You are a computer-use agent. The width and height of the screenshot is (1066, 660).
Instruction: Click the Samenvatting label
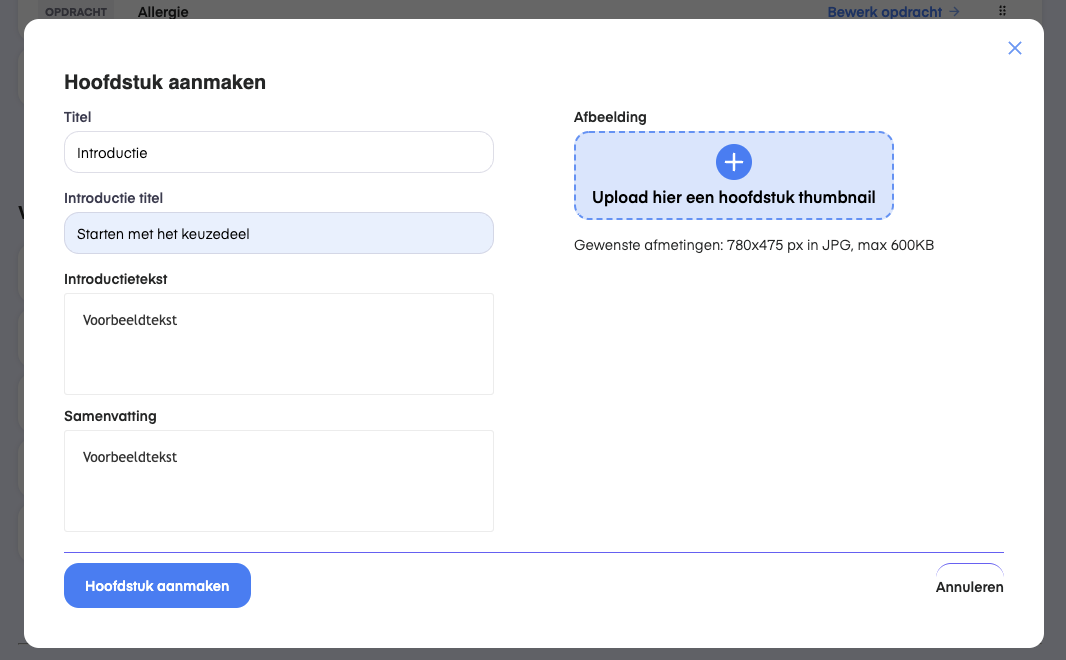[110, 416]
